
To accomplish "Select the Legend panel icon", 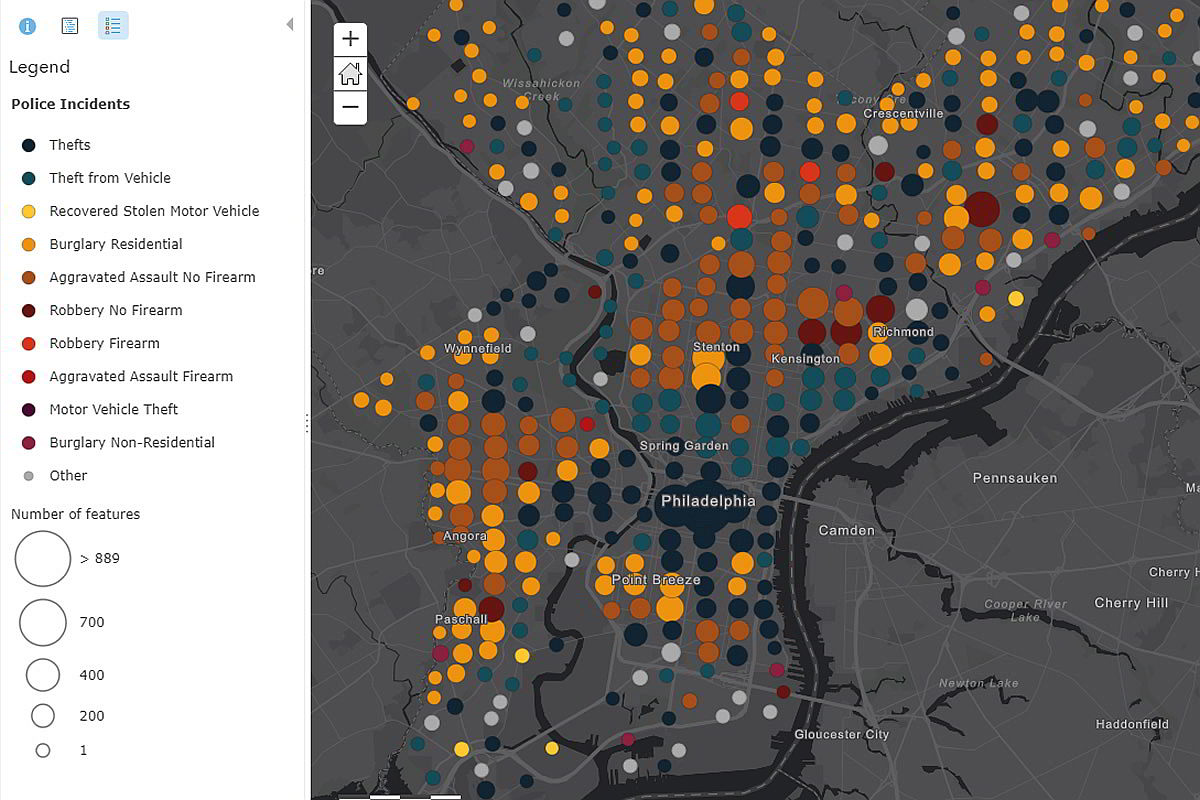I will (x=113, y=26).
